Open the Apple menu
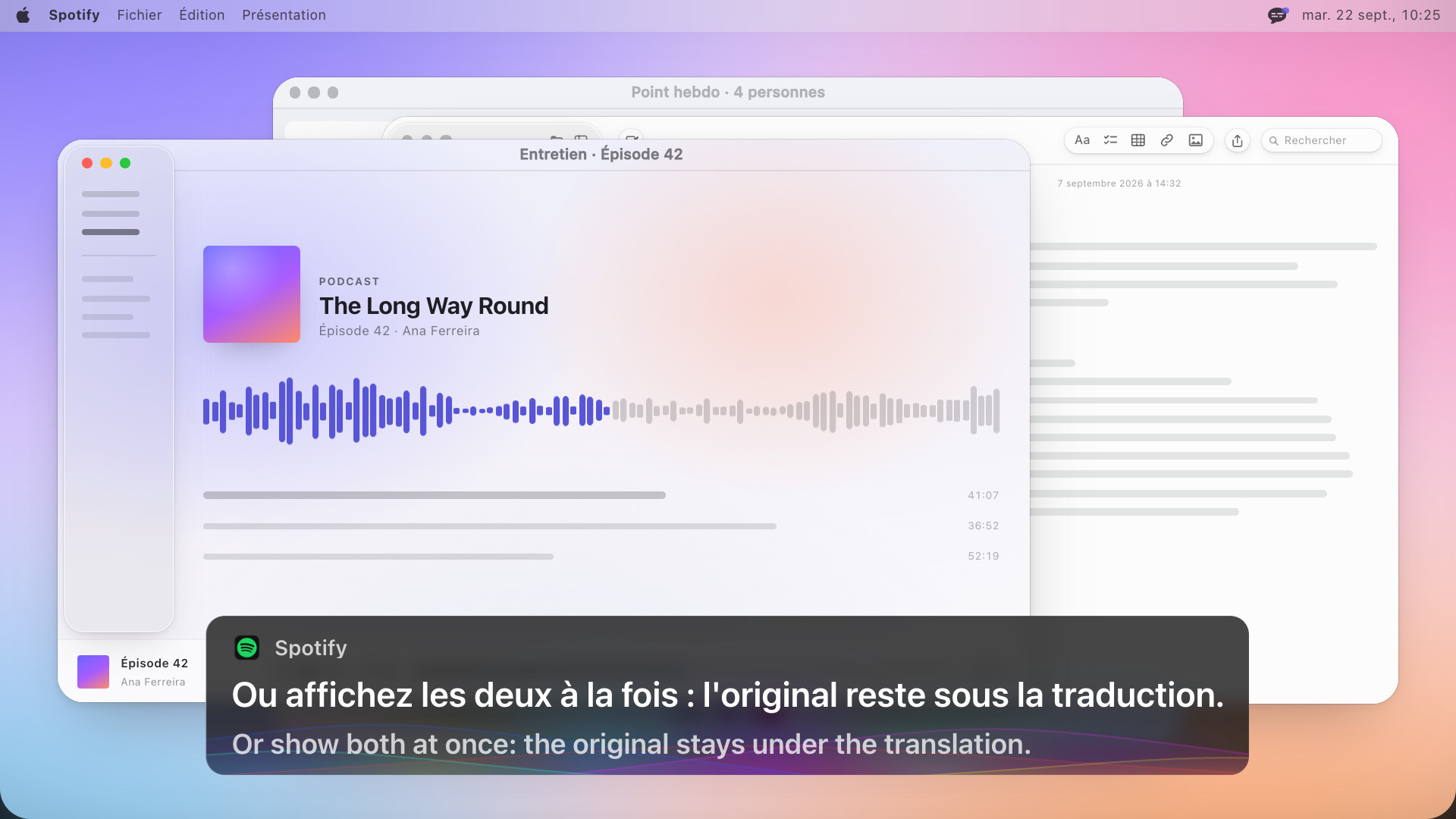 pos(23,15)
